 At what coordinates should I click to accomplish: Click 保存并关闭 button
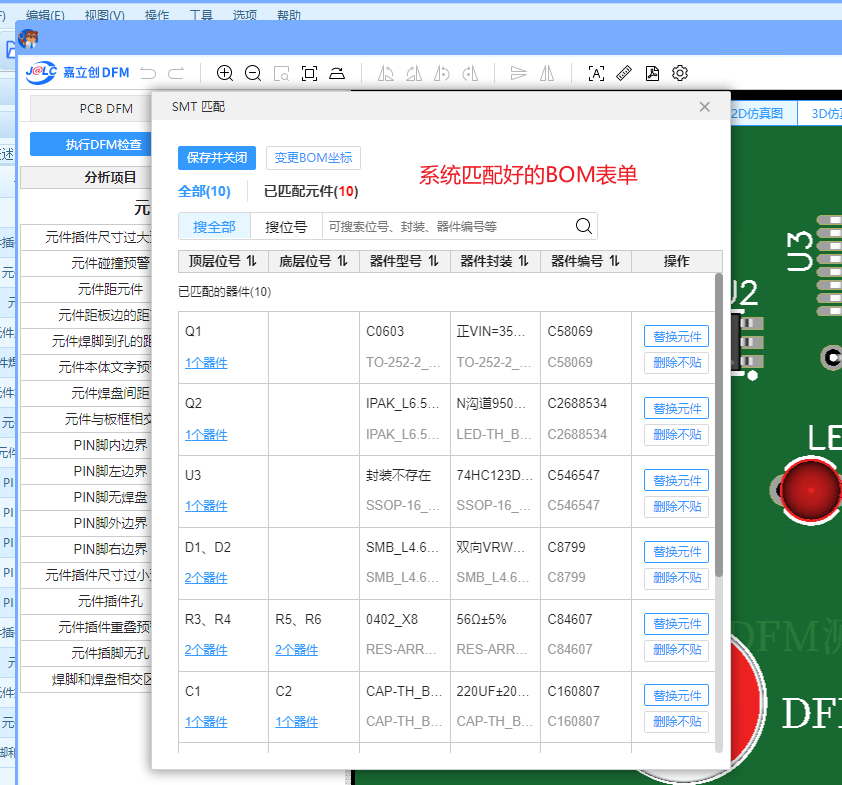tap(216, 158)
